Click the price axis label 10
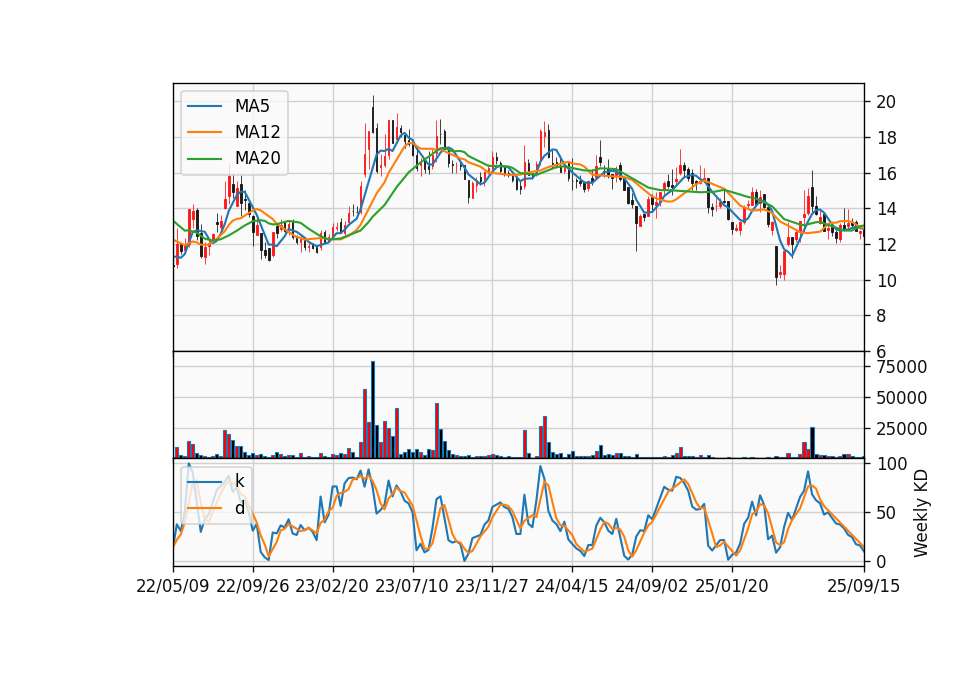This screenshot has height=690, width=960. click(886, 280)
